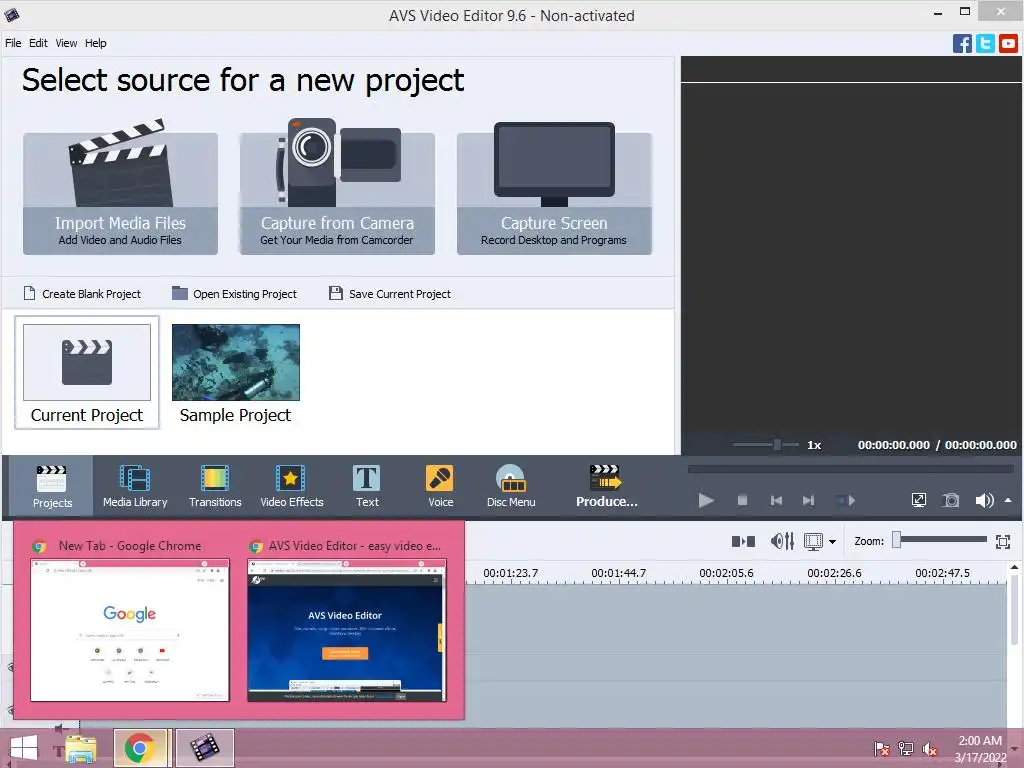Play the preview video

tap(706, 500)
